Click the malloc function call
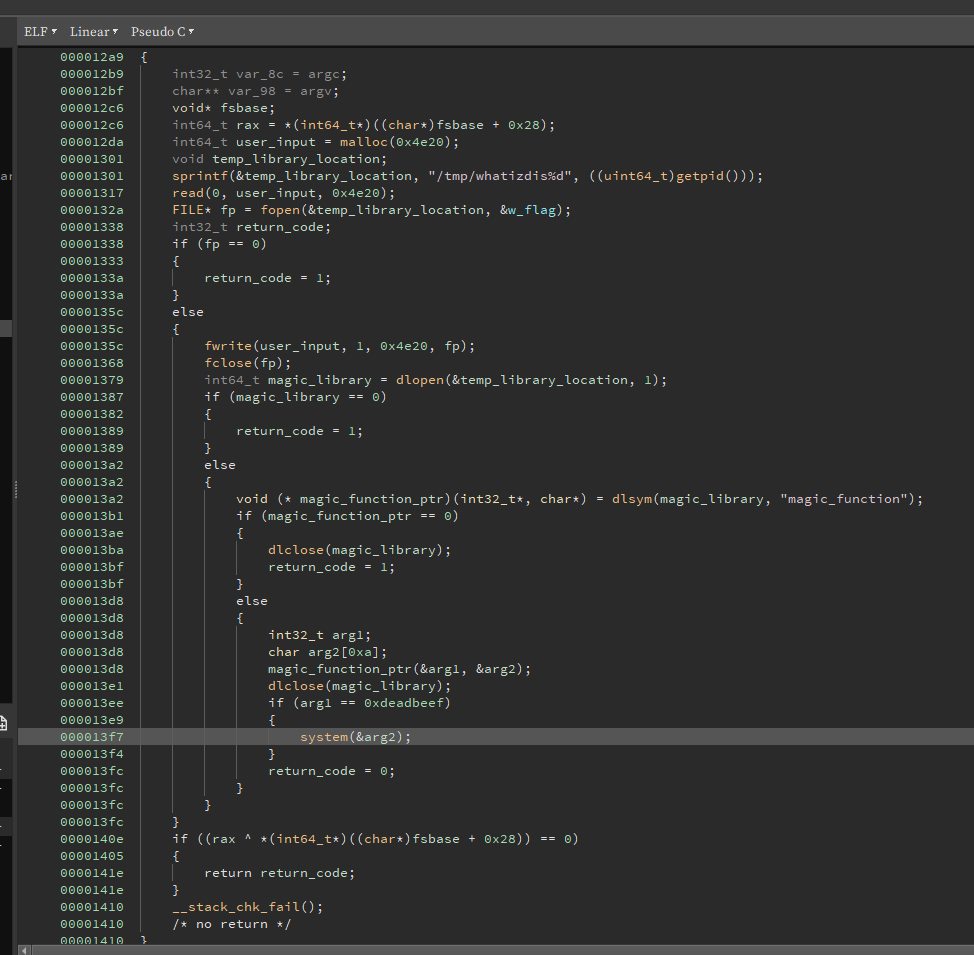Viewport: 974px width, 955px height. pos(364,142)
